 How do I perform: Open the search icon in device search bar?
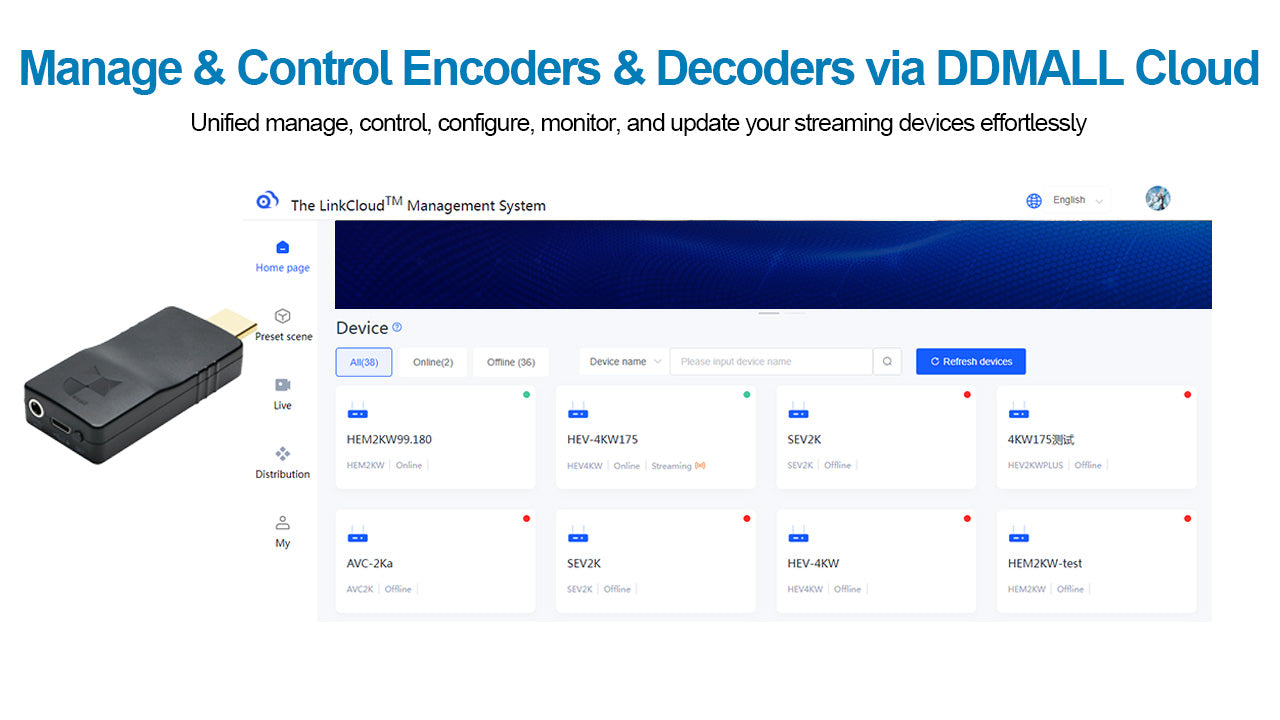click(887, 361)
